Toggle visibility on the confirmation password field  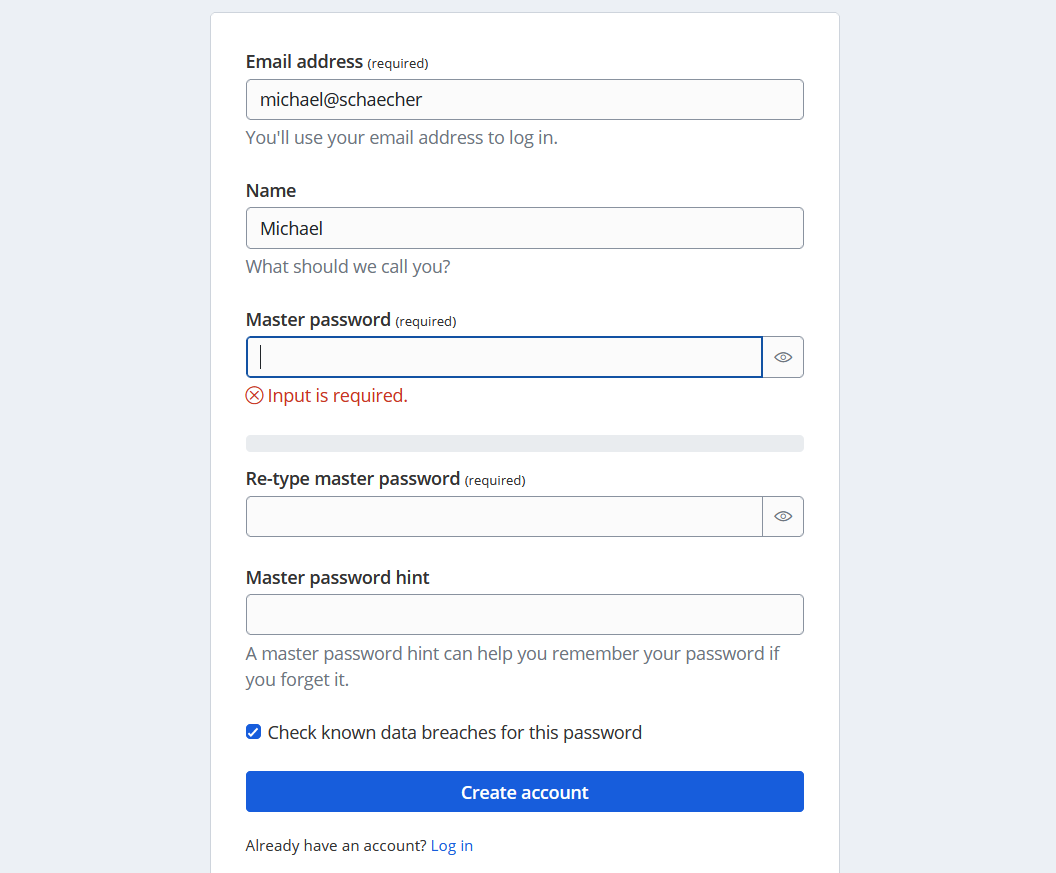tap(783, 516)
